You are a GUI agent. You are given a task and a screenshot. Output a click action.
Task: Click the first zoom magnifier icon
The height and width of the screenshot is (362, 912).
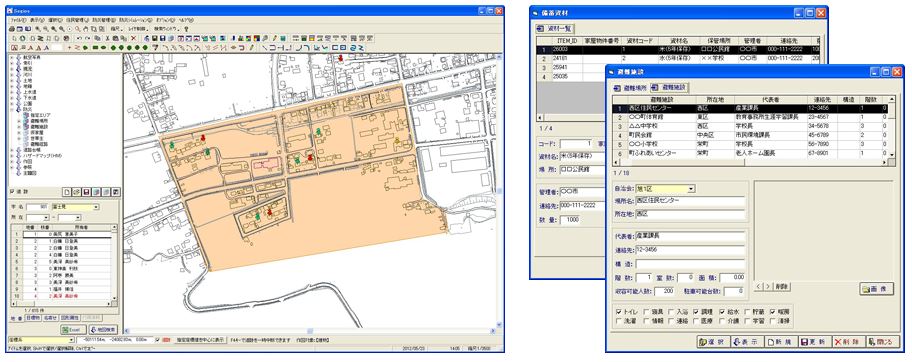pos(38,29)
